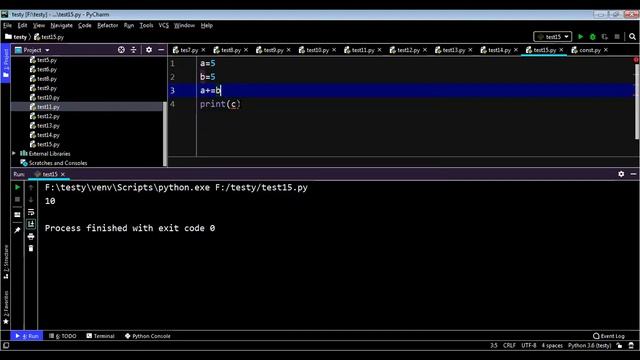
Task: Open the TODO tool window
Action: [x=62, y=336]
